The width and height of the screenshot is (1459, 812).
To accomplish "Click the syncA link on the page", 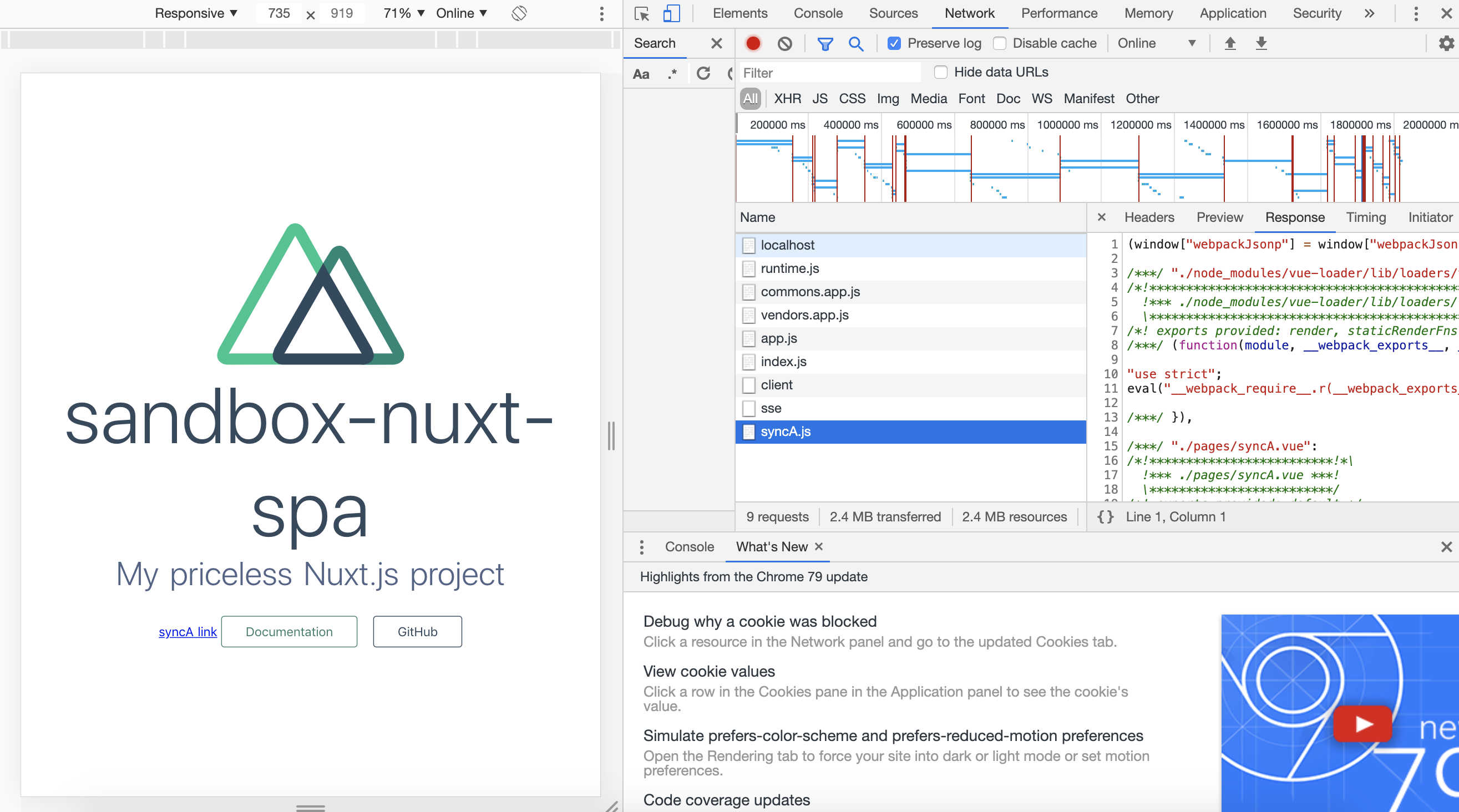I will pos(188,631).
